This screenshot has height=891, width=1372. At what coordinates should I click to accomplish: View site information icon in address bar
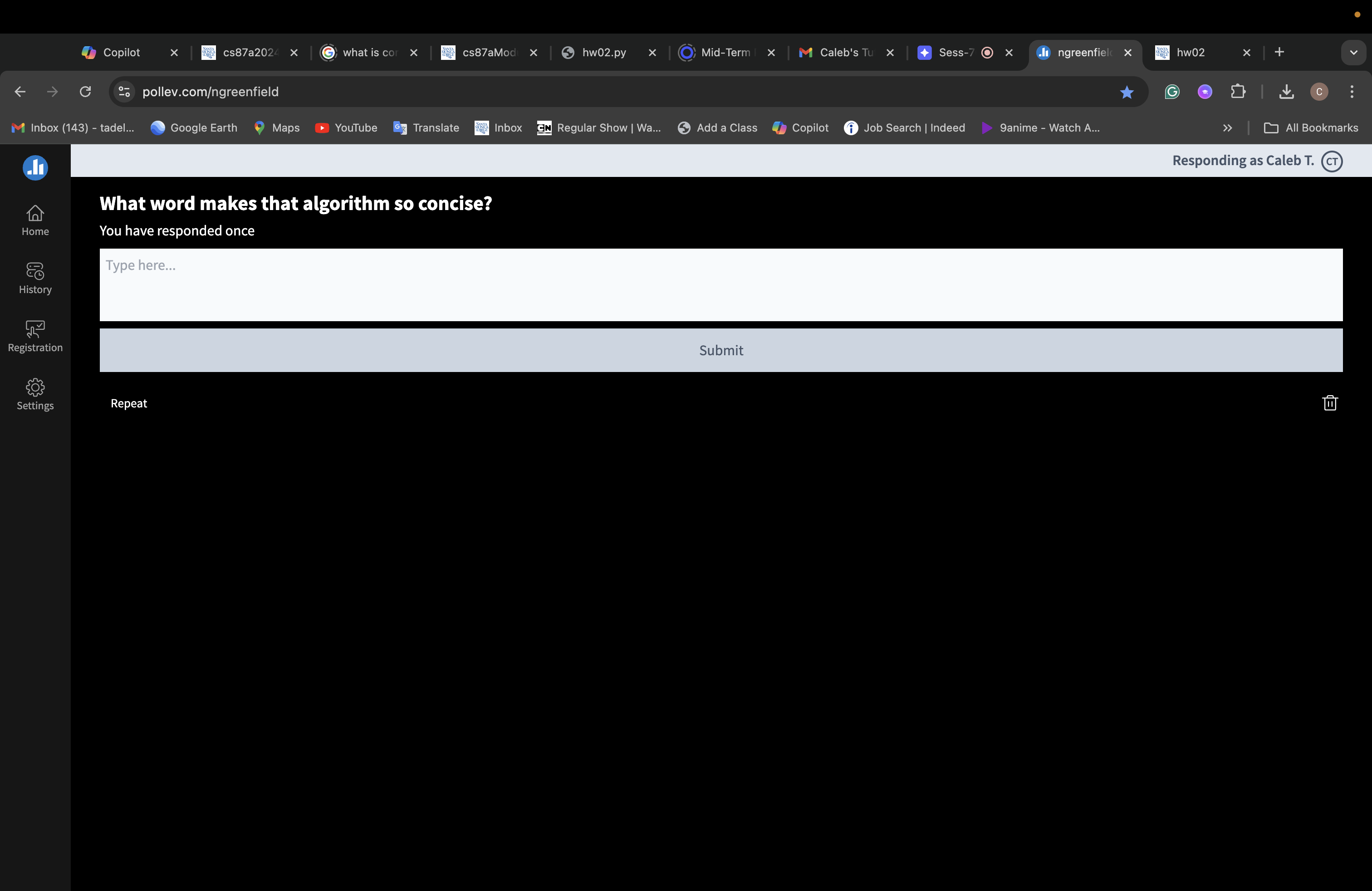pos(124,92)
